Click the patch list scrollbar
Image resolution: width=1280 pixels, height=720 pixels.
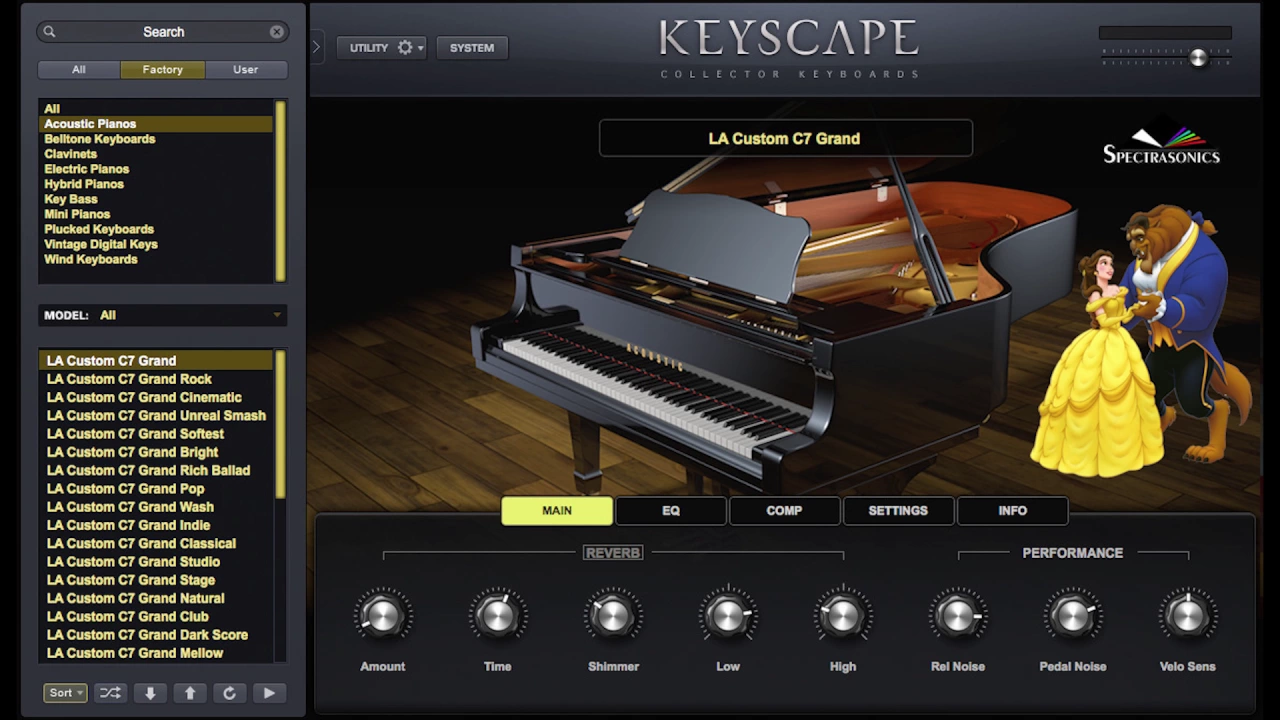(x=281, y=425)
